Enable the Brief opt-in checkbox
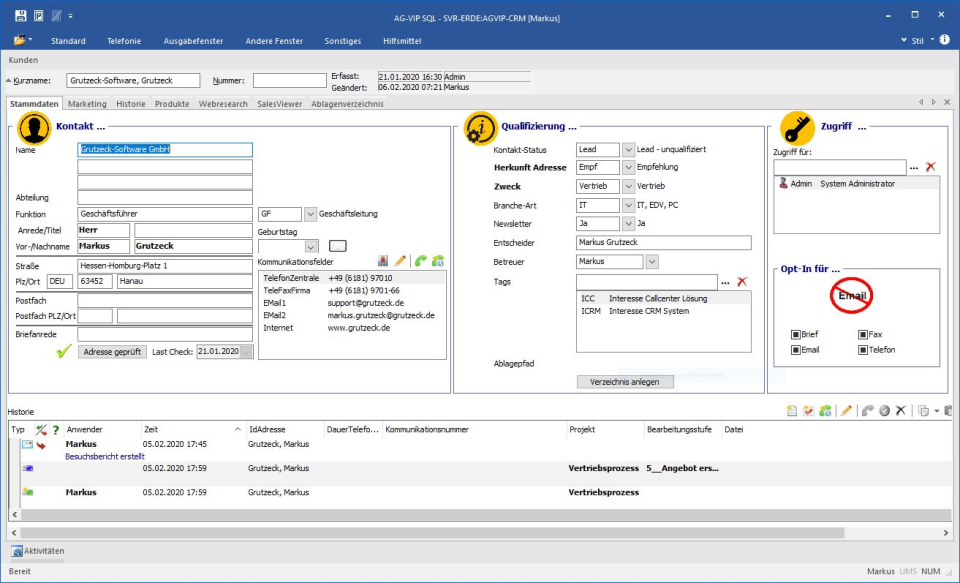This screenshot has width=960, height=583. click(x=797, y=334)
